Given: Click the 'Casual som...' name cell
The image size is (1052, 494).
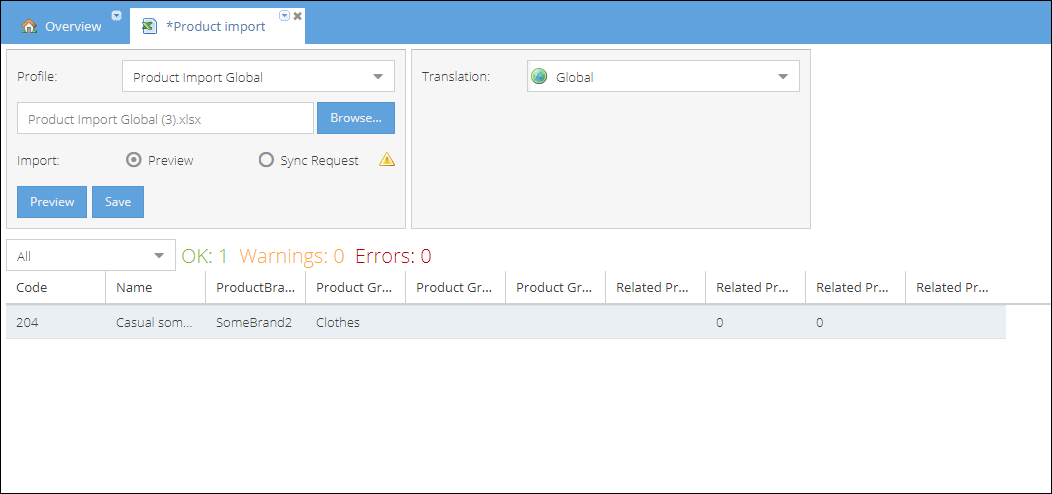Looking at the screenshot, I should (x=156, y=322).
